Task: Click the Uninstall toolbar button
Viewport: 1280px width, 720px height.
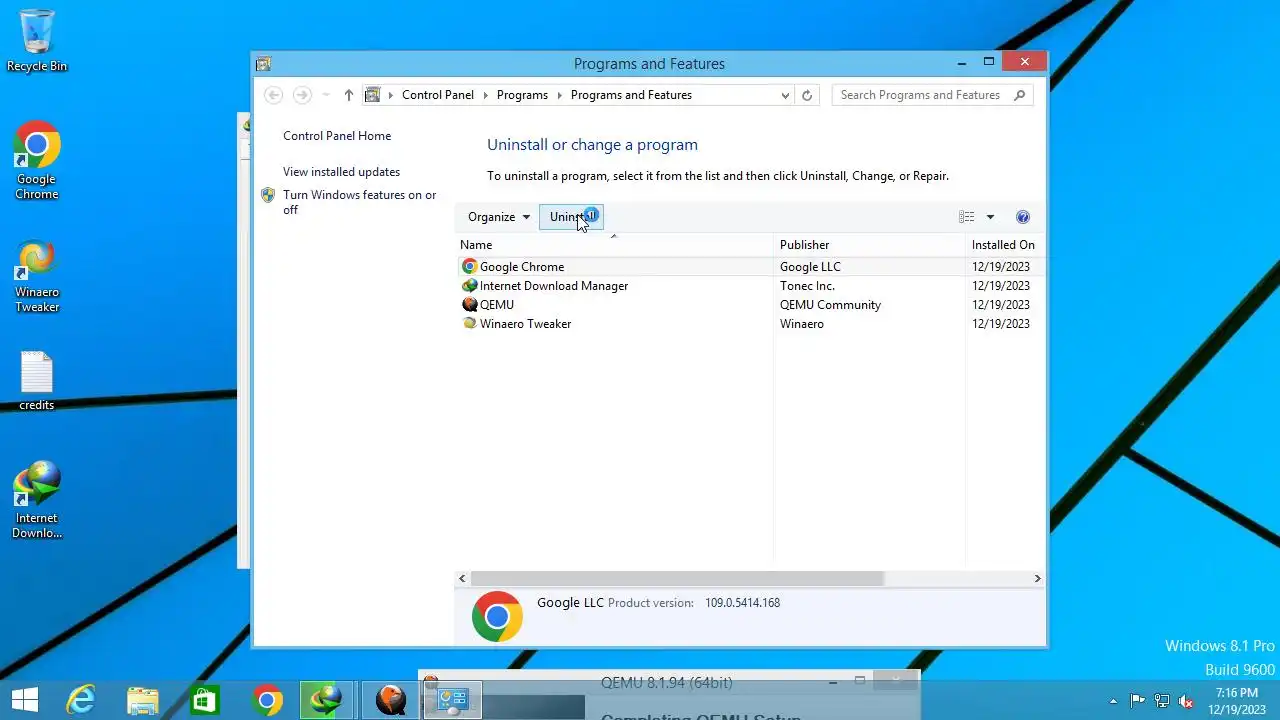Action: tap(571, 217)
